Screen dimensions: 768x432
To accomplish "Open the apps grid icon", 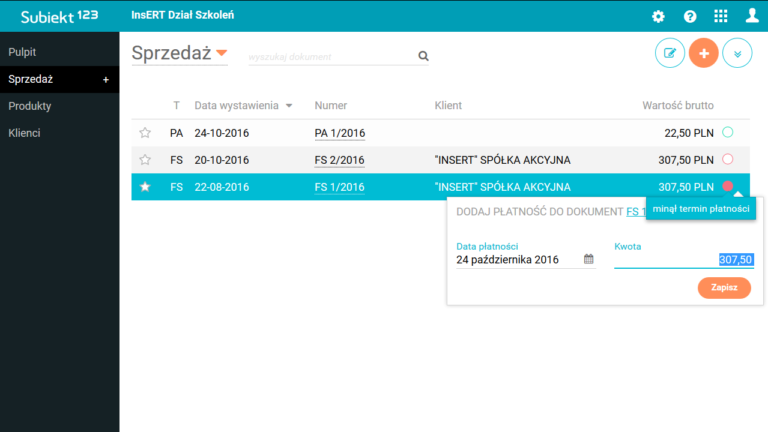I will pyautogui.click(x=720, y=16).
